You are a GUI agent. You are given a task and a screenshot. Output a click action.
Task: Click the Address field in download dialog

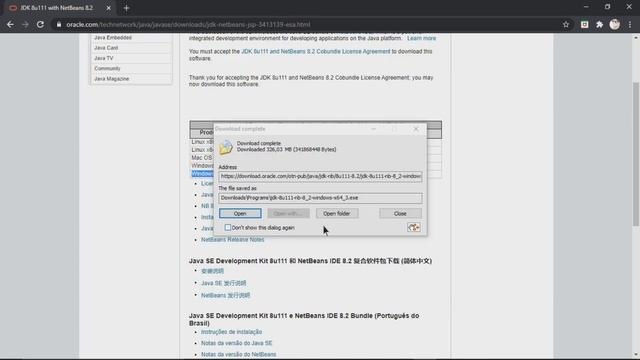[x=320, y=176]
